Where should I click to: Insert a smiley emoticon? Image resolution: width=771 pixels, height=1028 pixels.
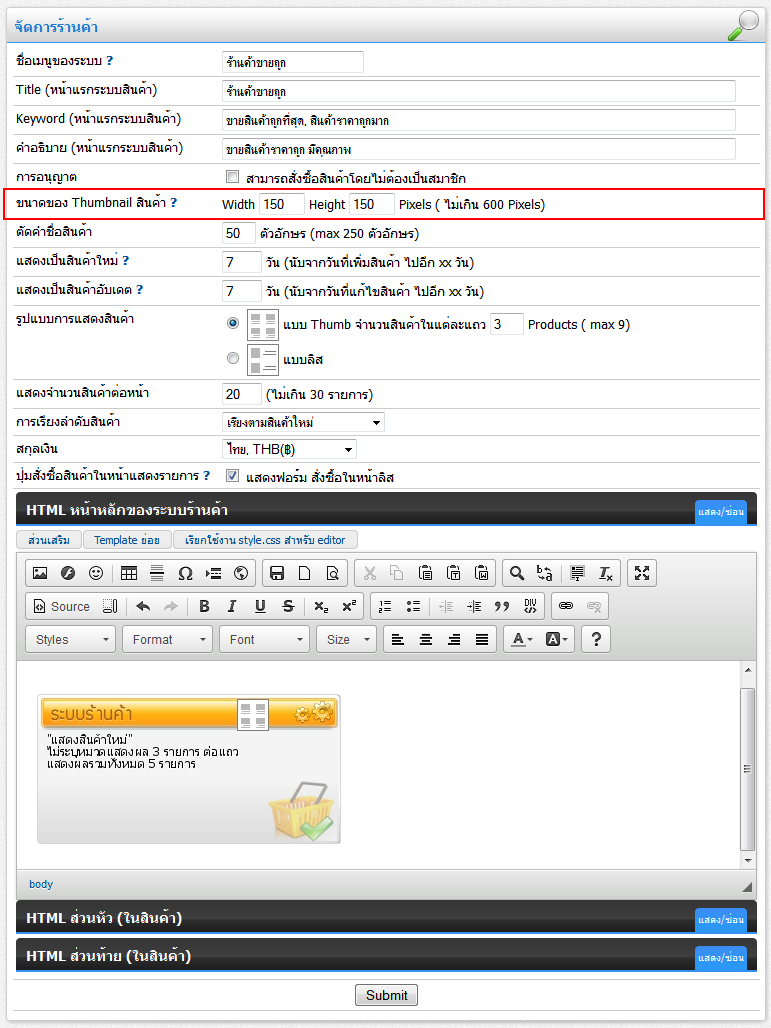click(x=96, y=573)
